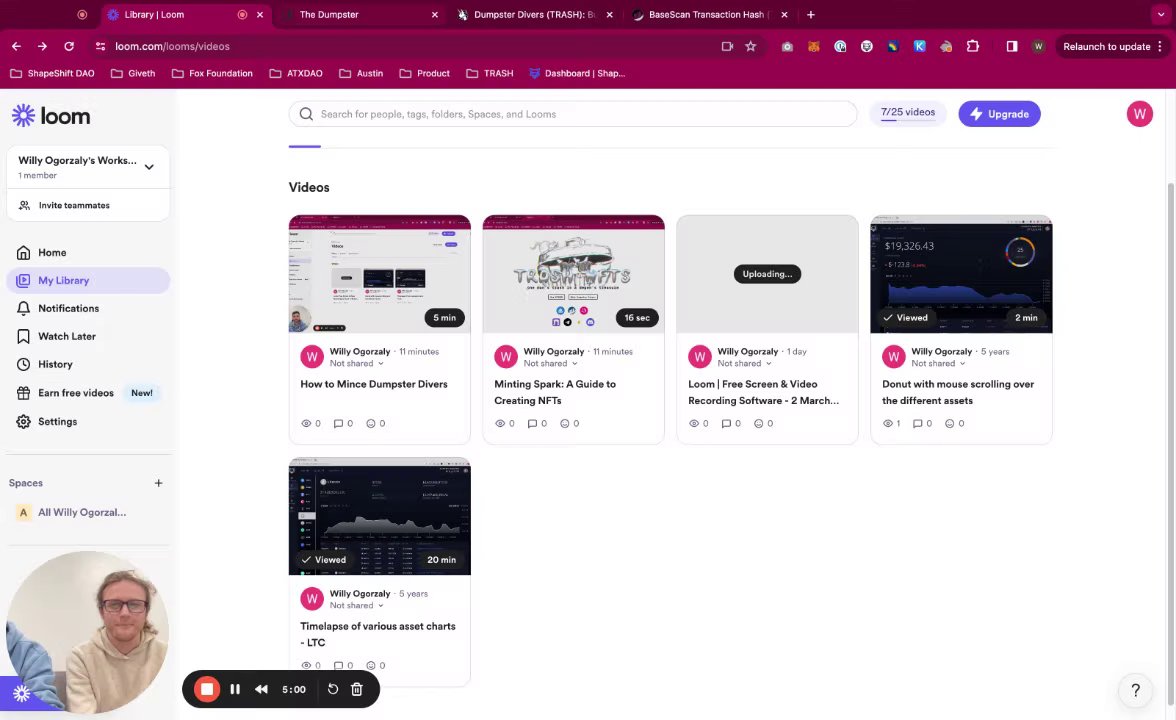Image resolution: width=1176 pixels, height=720 pixels.
Task: Click Minting Spark: A Guide title
Action: coord(555,392)
